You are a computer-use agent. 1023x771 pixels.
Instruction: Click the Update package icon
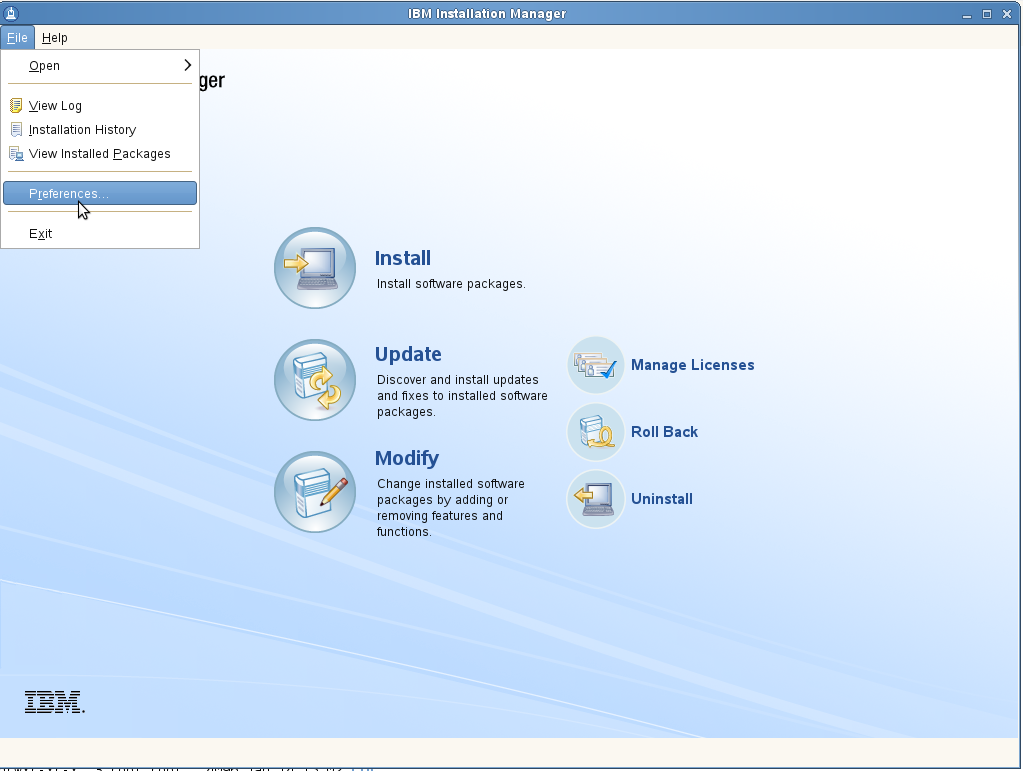coord(315,380)
